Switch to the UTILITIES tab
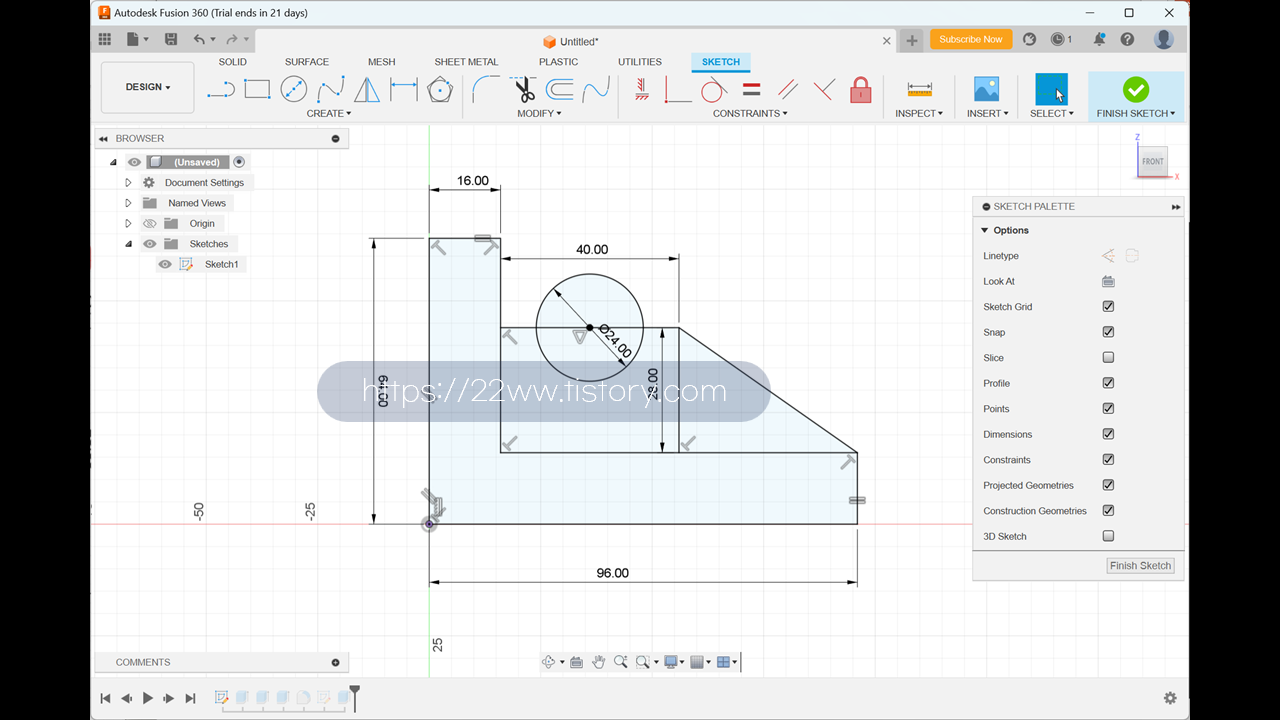This screenshot has height=720, width=1280. [x=640, y=62]
